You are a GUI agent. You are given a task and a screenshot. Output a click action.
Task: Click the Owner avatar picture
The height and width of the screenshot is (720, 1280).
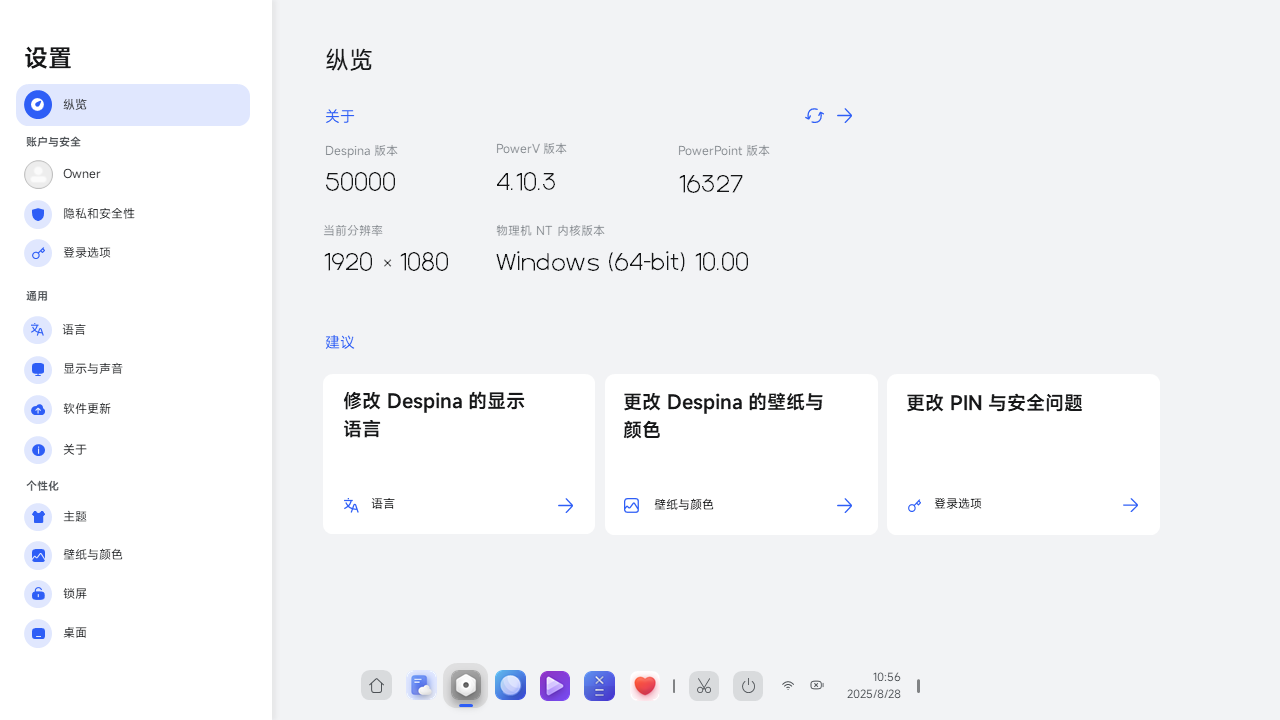click(x=38, y=175)
